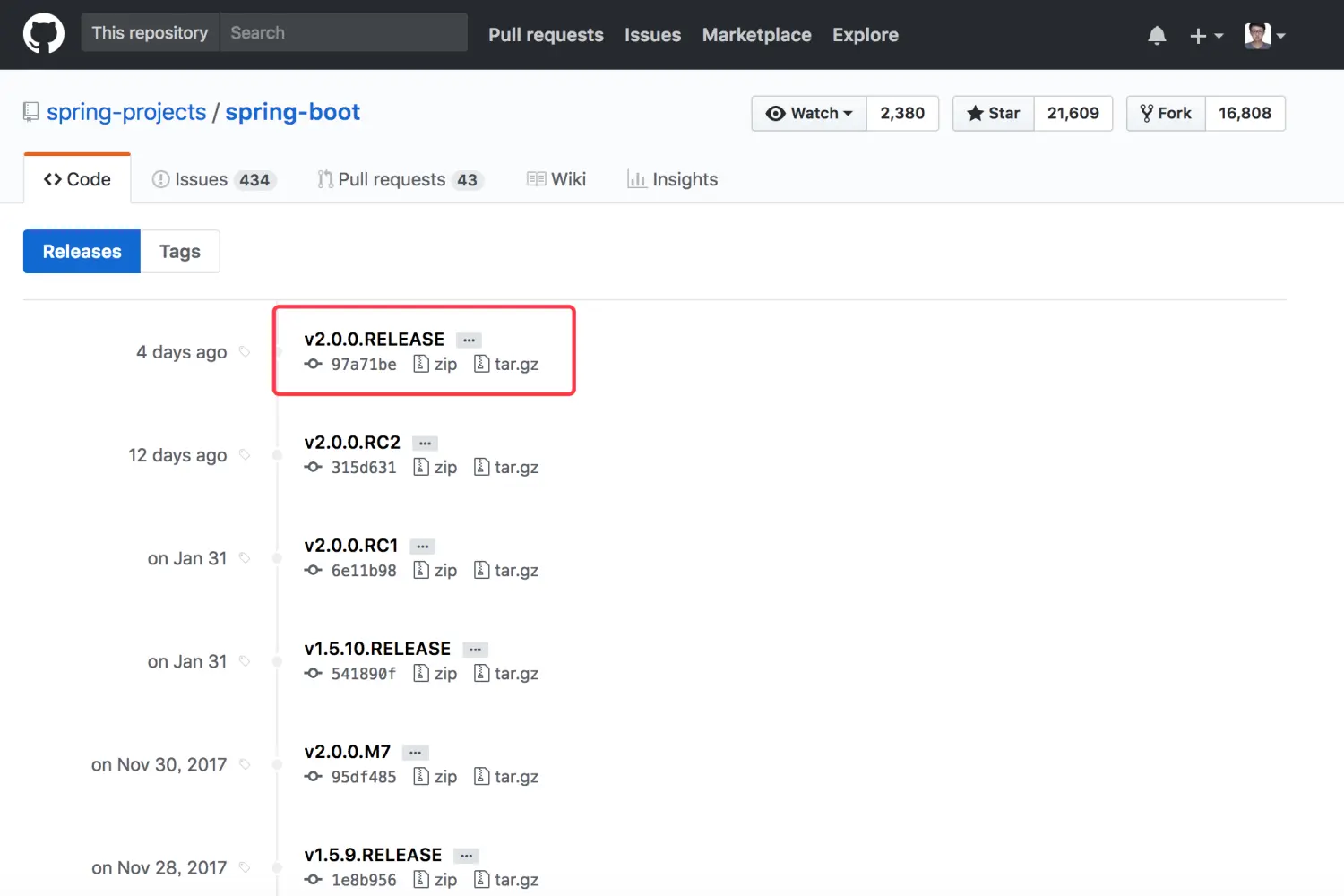1344x896 pixels.
Task: Select the Releases button
Action: tap(82, 251)
